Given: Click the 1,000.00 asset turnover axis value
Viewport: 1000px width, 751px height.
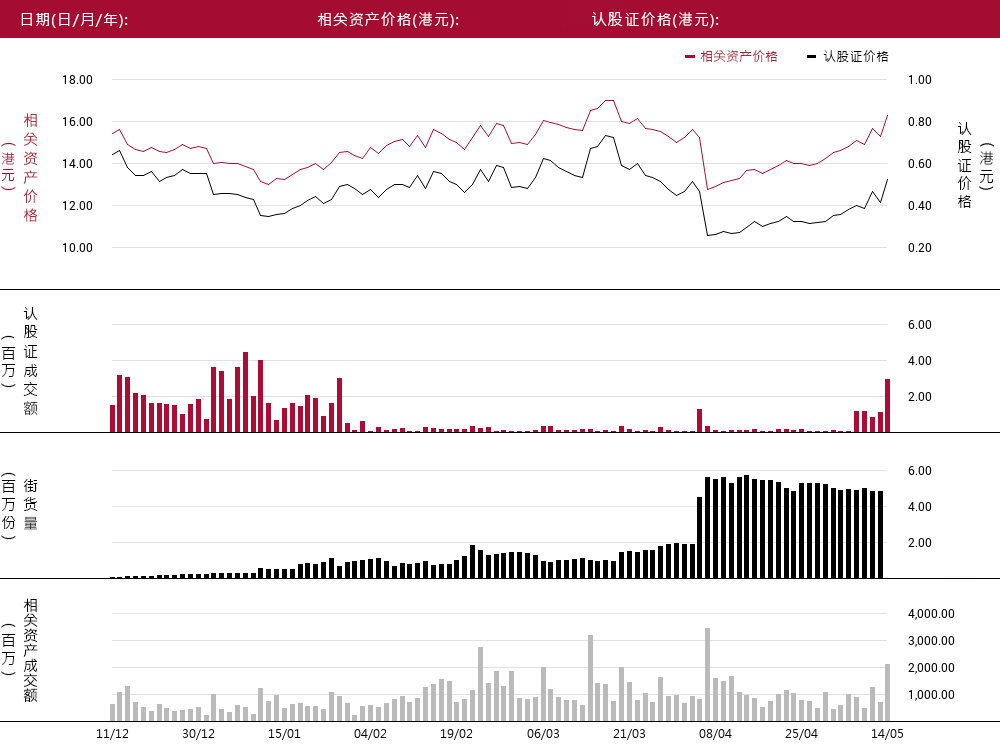Looking at the screenshot, I should (x=931, y=695).
